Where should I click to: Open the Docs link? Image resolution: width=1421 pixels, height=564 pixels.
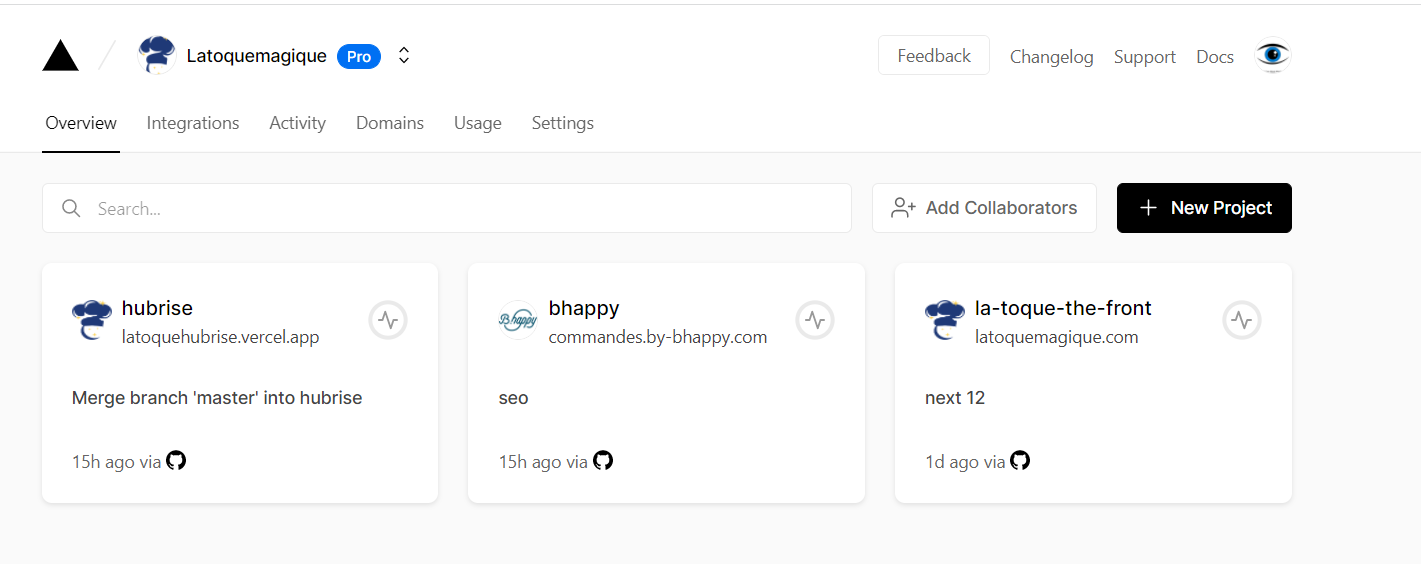pyautogui.click(x=1215, y=57)
